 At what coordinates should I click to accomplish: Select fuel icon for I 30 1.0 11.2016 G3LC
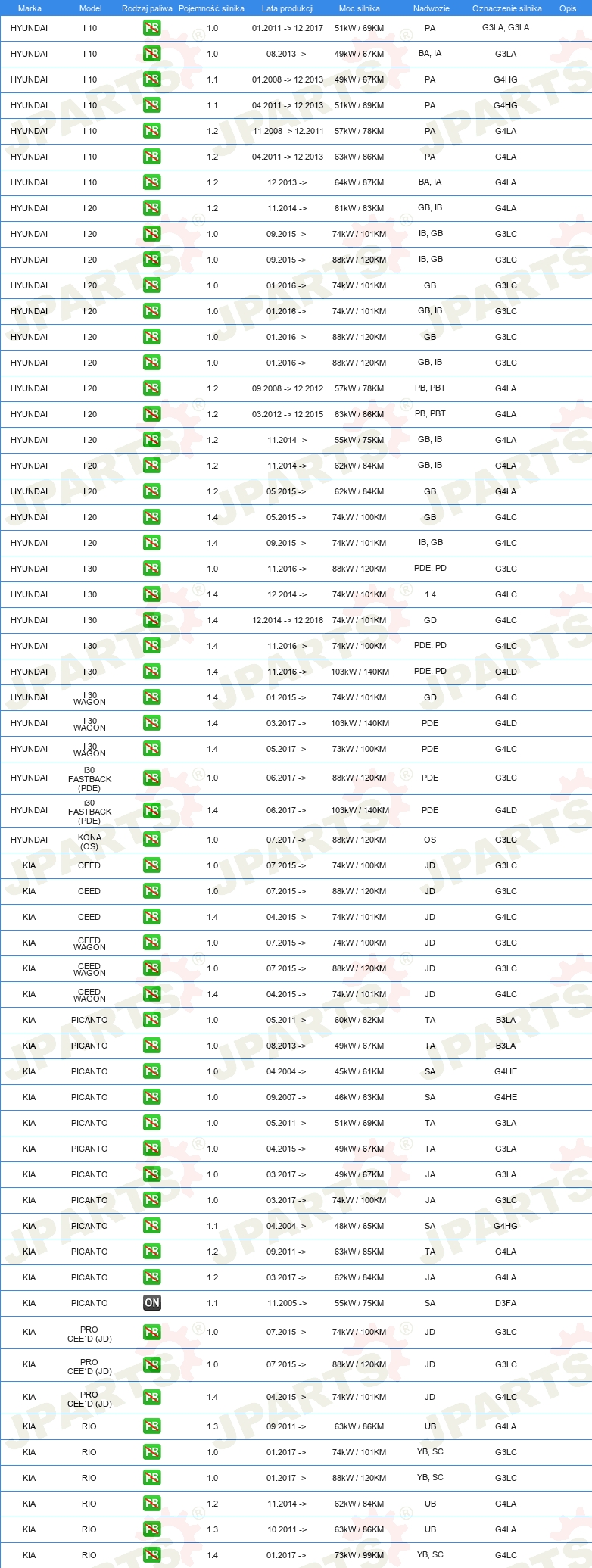coord(152,569)
